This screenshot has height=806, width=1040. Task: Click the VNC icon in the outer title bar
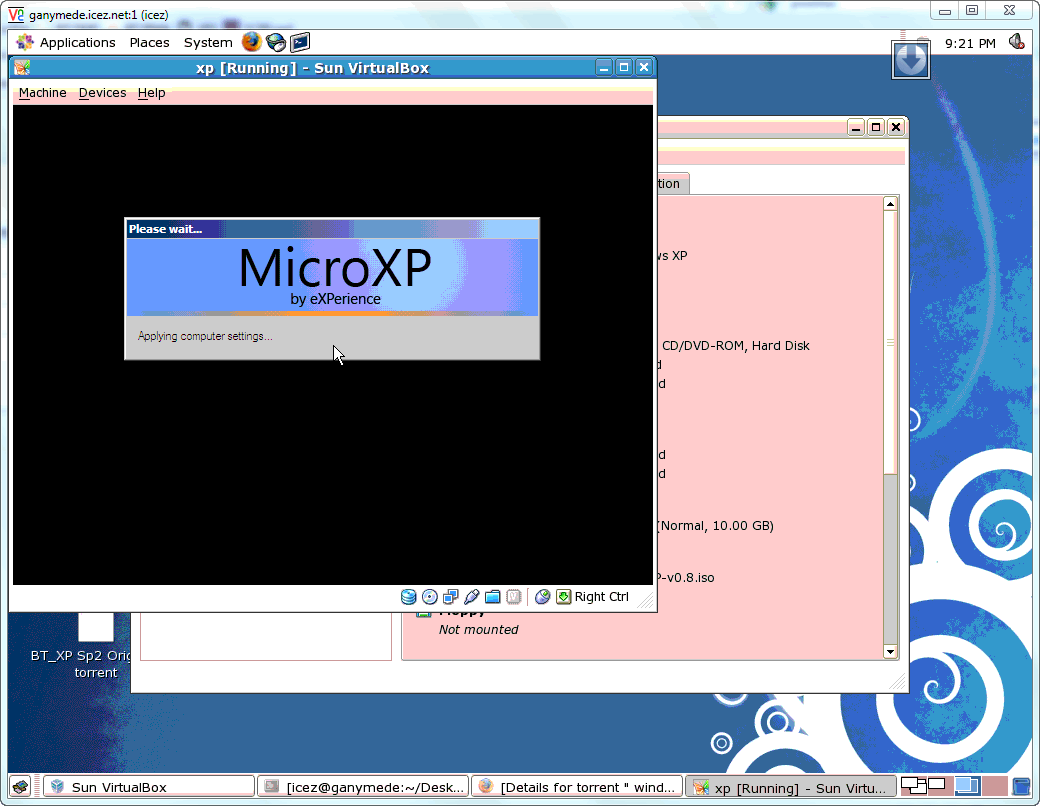pos(16,14)
